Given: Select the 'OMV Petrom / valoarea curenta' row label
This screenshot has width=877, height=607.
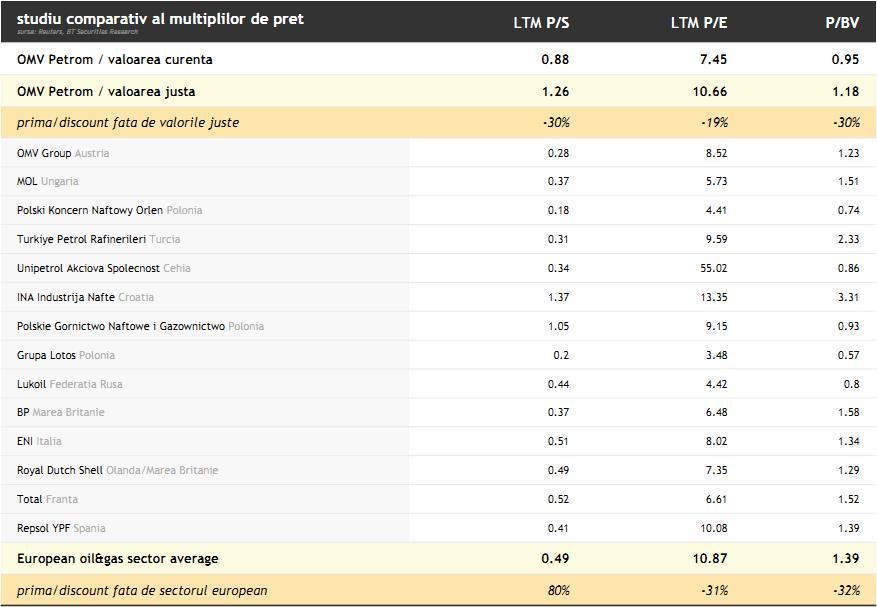Looking at the screenshot, I should [114, 59].
